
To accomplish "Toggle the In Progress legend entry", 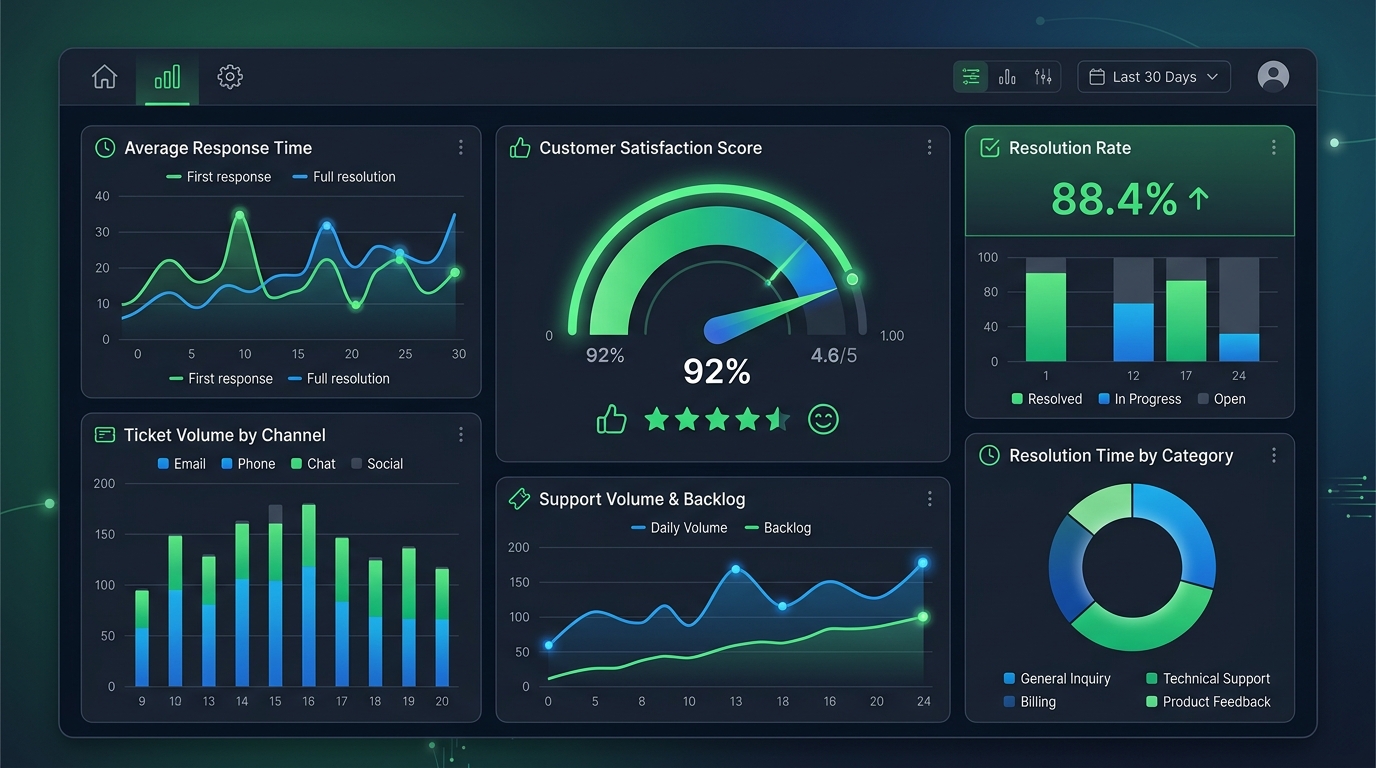I will pyautogui.click(x=1140, y=399).
